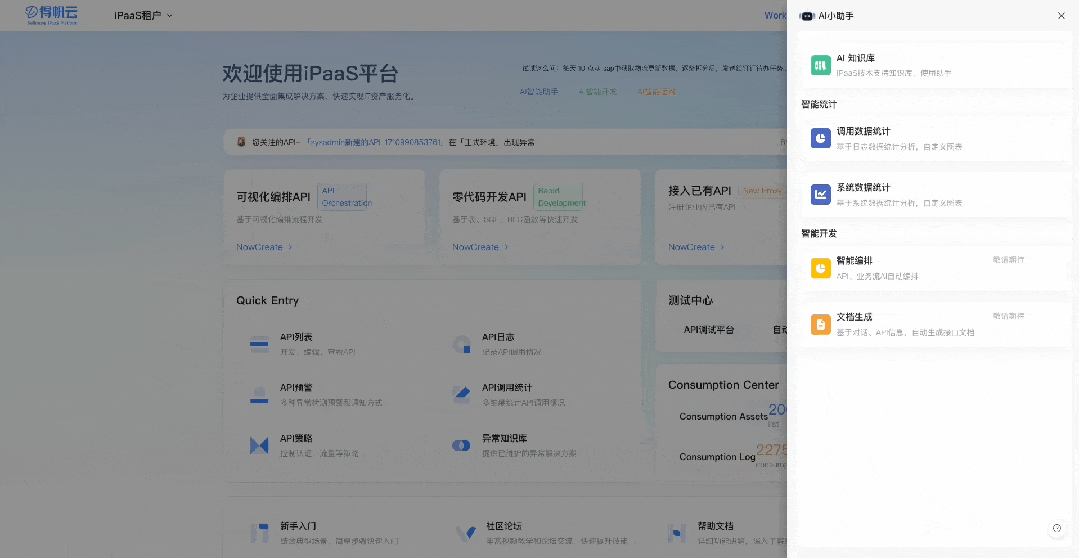Click the 系统数据统计 line chart icon
Viewport: 1079px width, 558px height.
[x=820, y=195]
